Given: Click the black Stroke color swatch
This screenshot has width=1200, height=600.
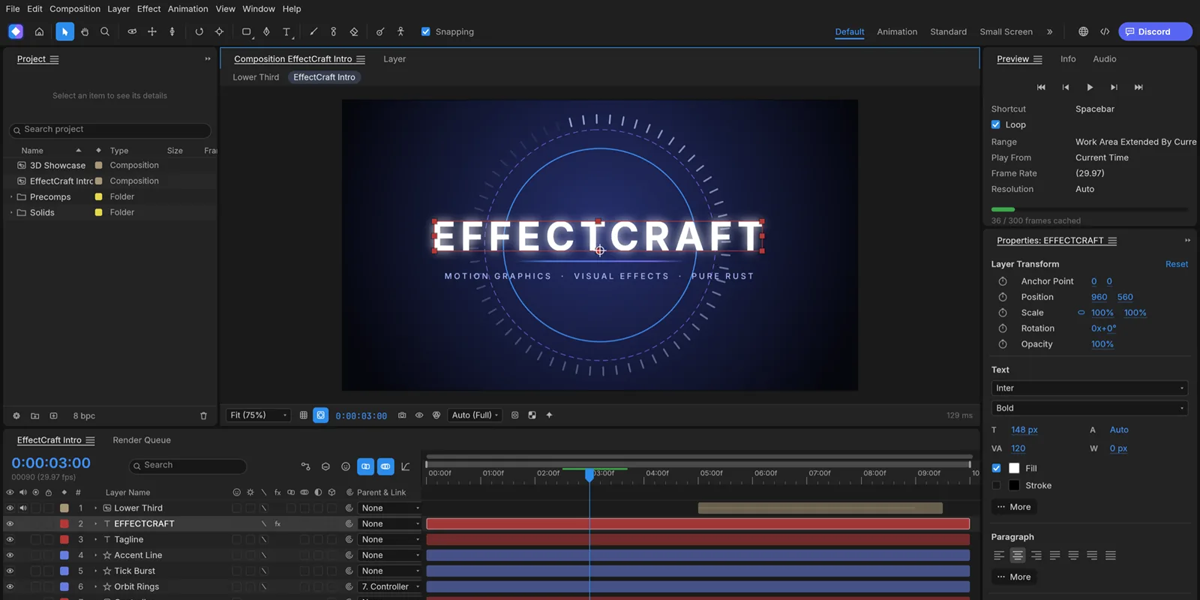Looking at the screenshot, I should point(1014,486).
